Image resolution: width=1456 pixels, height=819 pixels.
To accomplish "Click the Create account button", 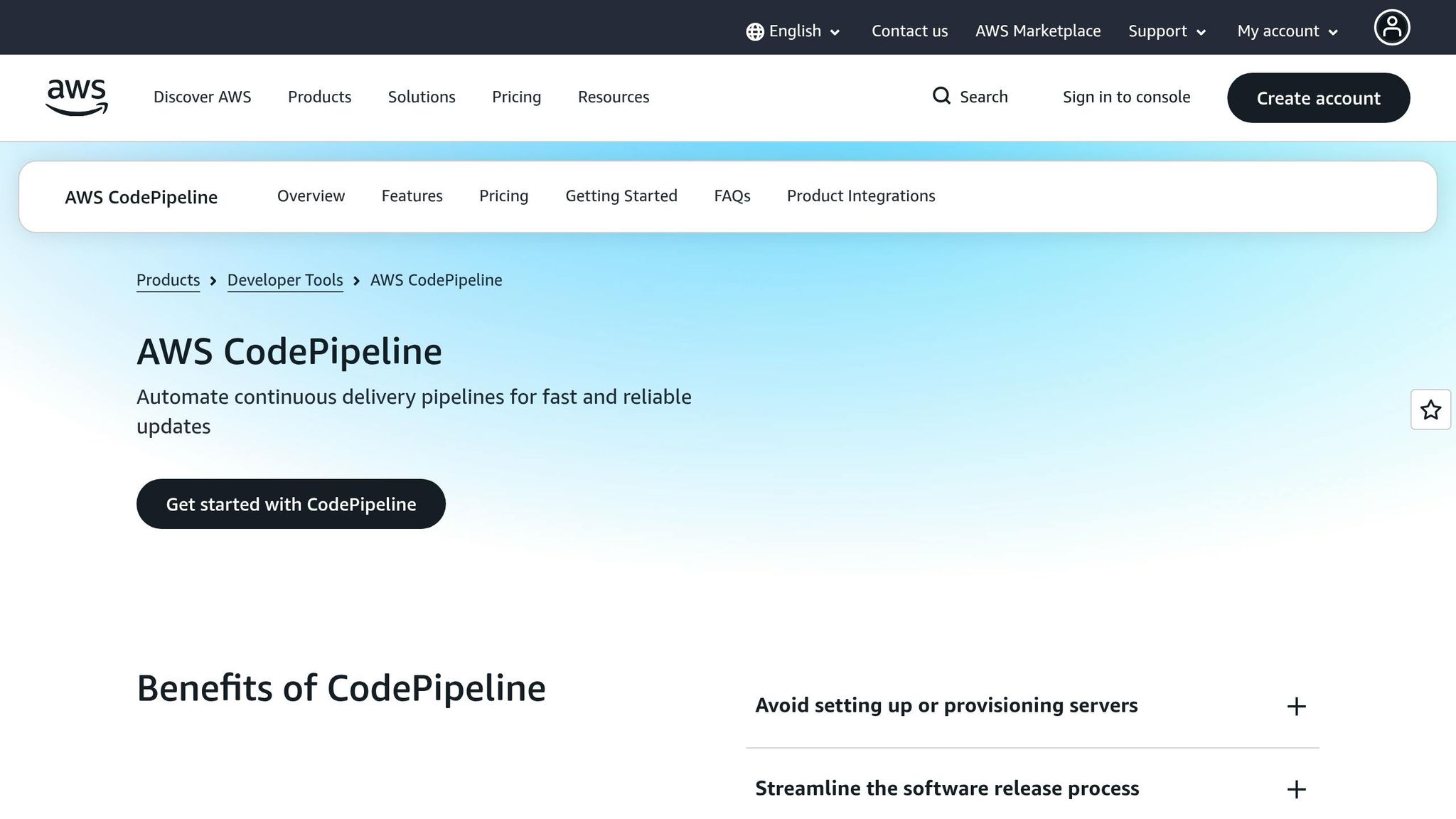I will (1317, 98).
